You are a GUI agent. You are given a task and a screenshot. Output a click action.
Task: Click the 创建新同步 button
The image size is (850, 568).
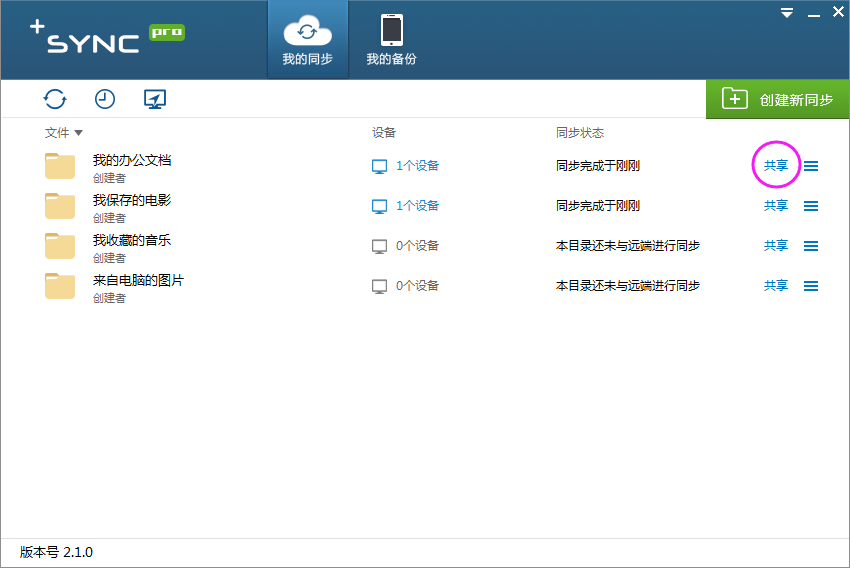778,99
